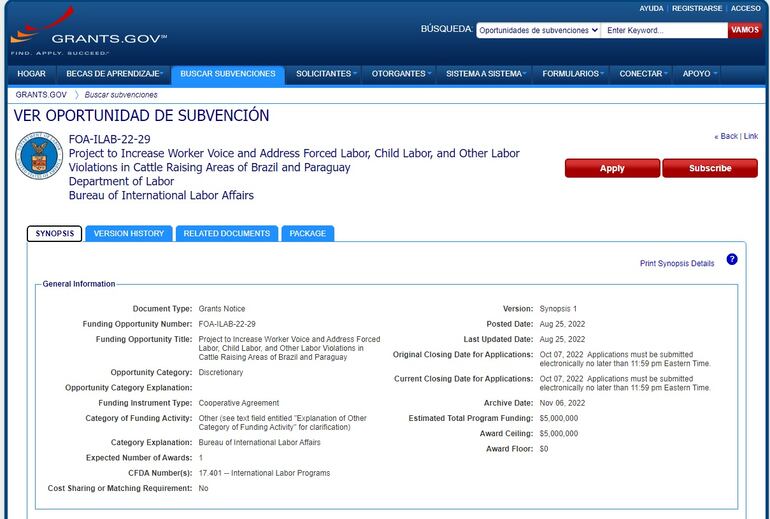This screenshot has height=519, width=770.
Task: Click the 'Synopsis 1' version value
Action: [558, 309]
